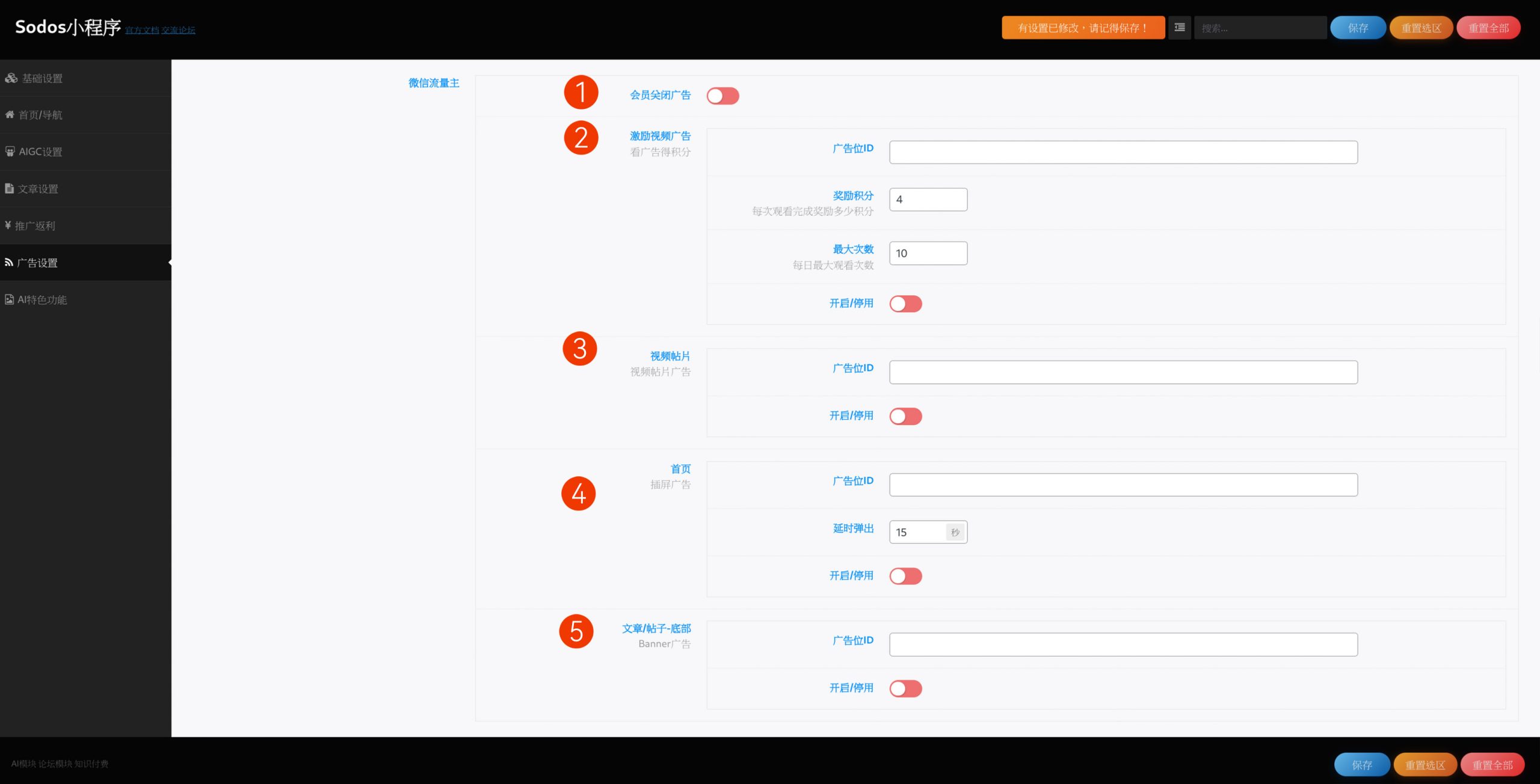Enable the 首页 插屏广告 开启/停用 toggle
The width and height of the screenshot is (1540, 784).
[x=905, y=576]
